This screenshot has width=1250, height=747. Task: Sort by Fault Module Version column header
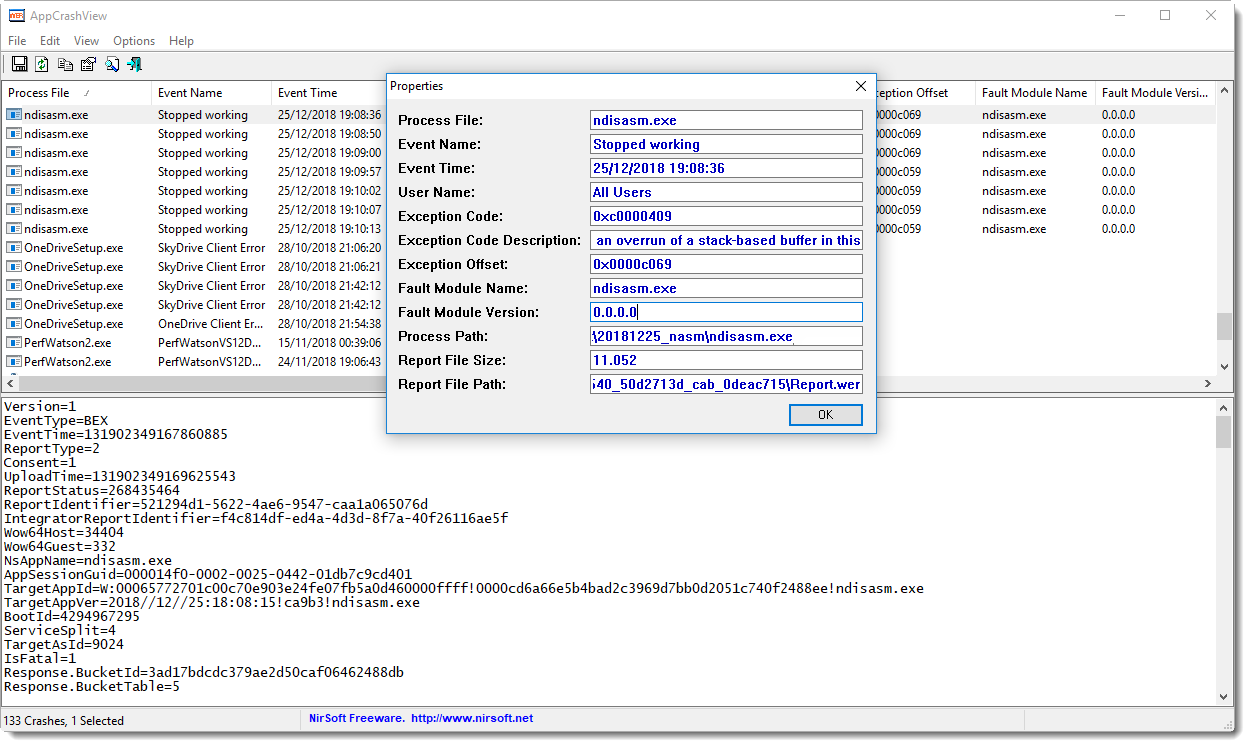tap(1155, 93)
